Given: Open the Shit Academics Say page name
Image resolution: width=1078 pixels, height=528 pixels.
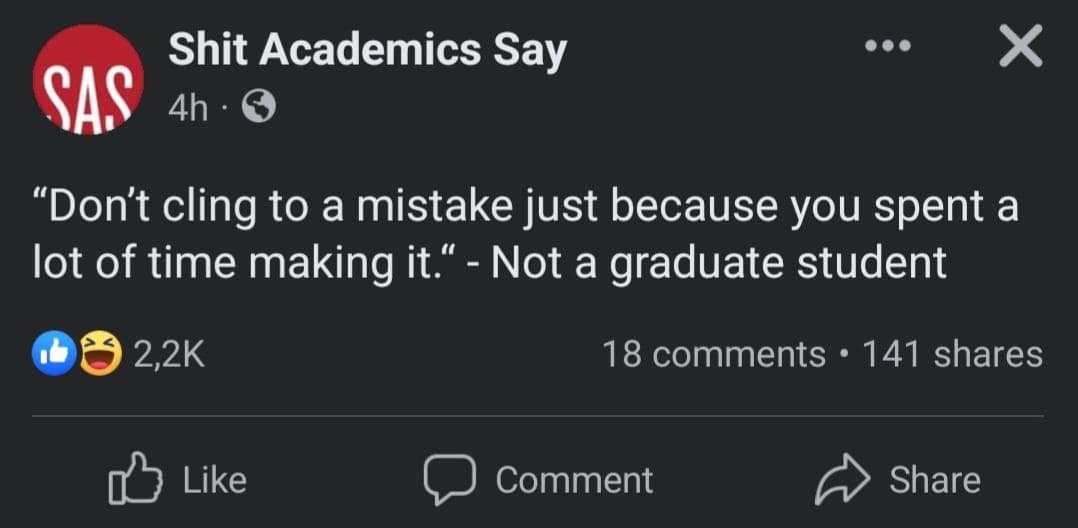Looking at the screenshot, I should click(367, 50).
